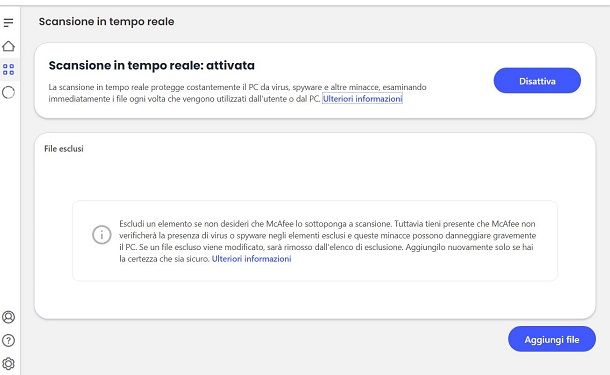Open the four-squares apps grid icon
Image resolution: width=610 pixels, height=375 pixels.
[x=9, y=69]
